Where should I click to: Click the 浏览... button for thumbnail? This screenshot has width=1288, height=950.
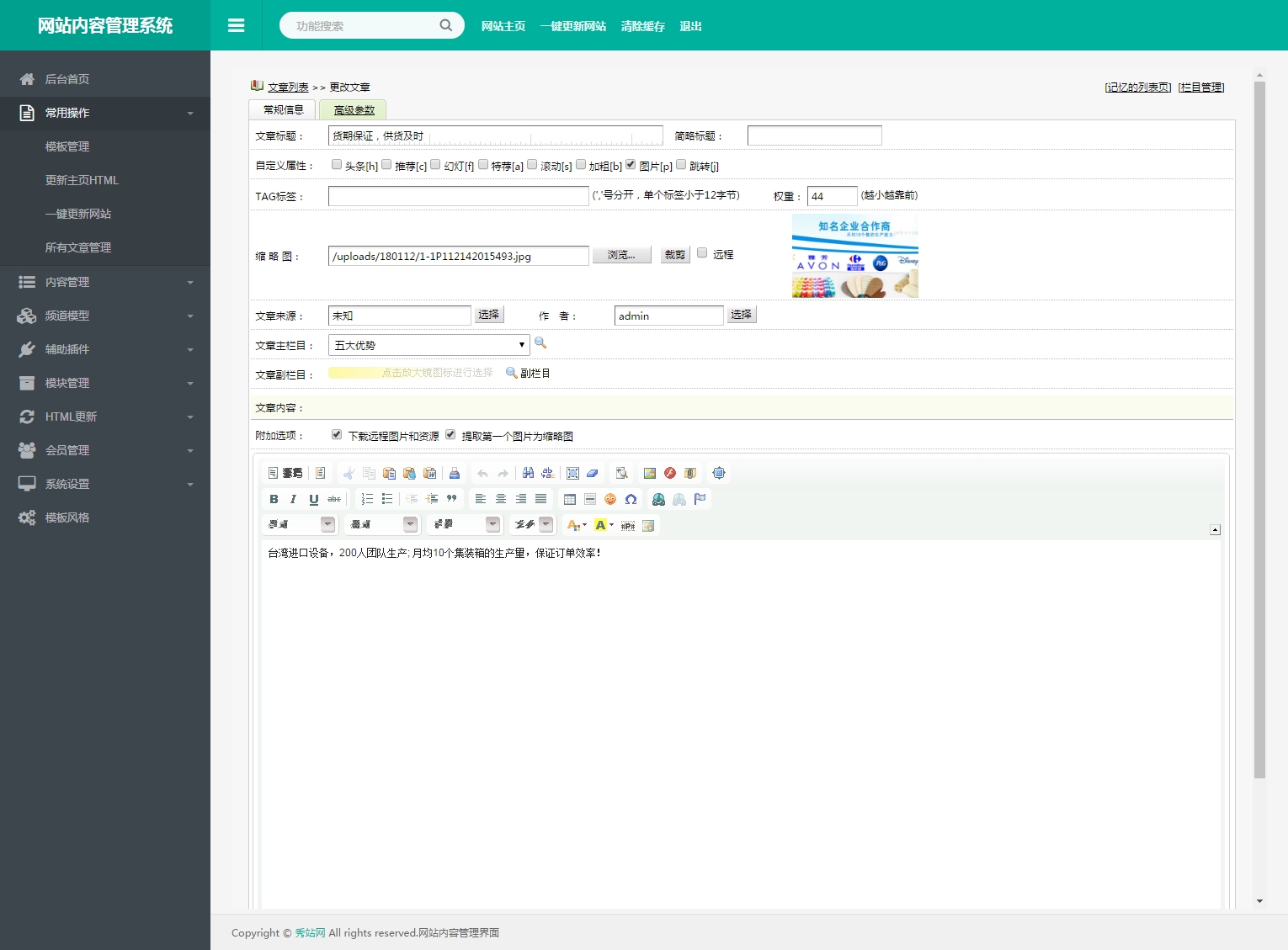(x=621, y=255)
